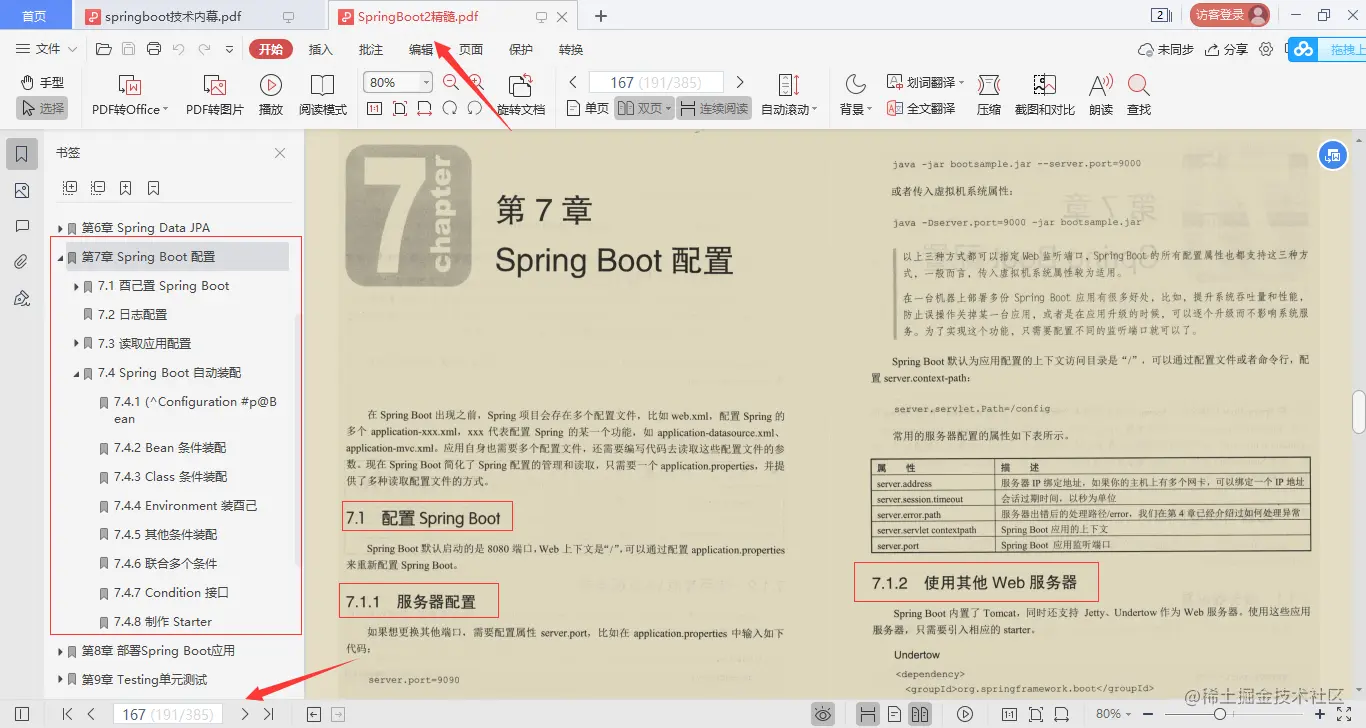
Task: Click the fit width icon in toolbar
Action: point(424,109)
